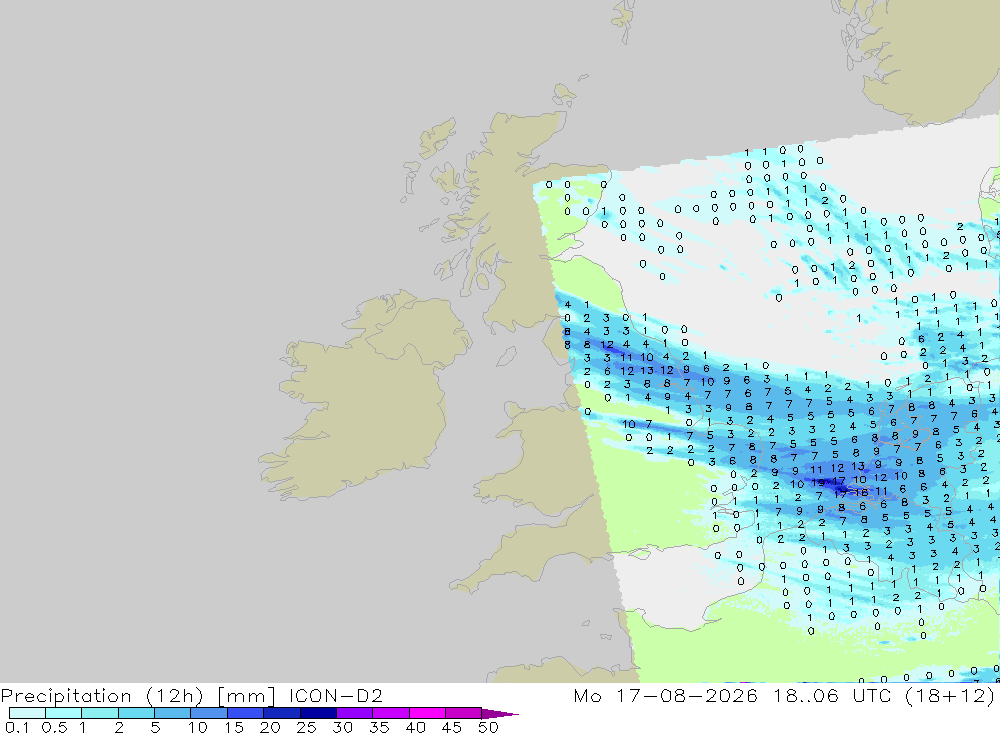The height and width of the screenshot is (733, 1000).
Task: Select the date Mo 17-08-2026 text
Action: tap(665, 695)
